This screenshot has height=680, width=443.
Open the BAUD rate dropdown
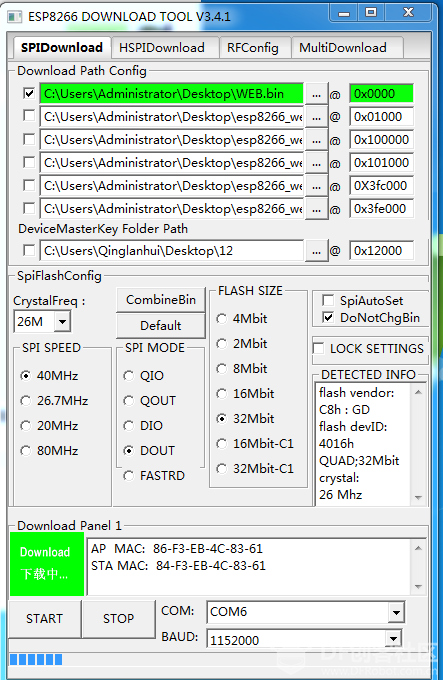393,639
